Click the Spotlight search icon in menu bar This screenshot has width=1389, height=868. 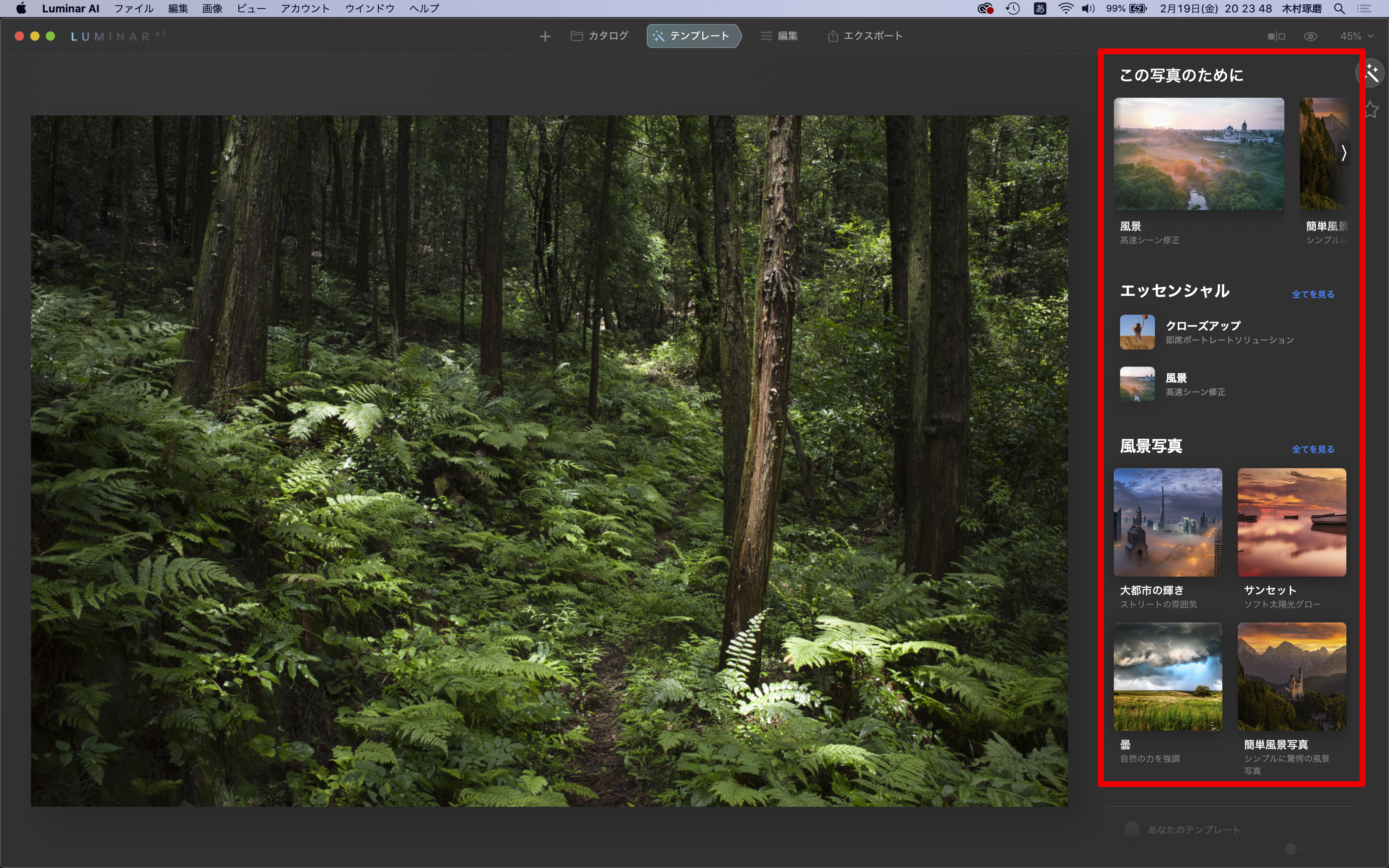[1339, 9]
